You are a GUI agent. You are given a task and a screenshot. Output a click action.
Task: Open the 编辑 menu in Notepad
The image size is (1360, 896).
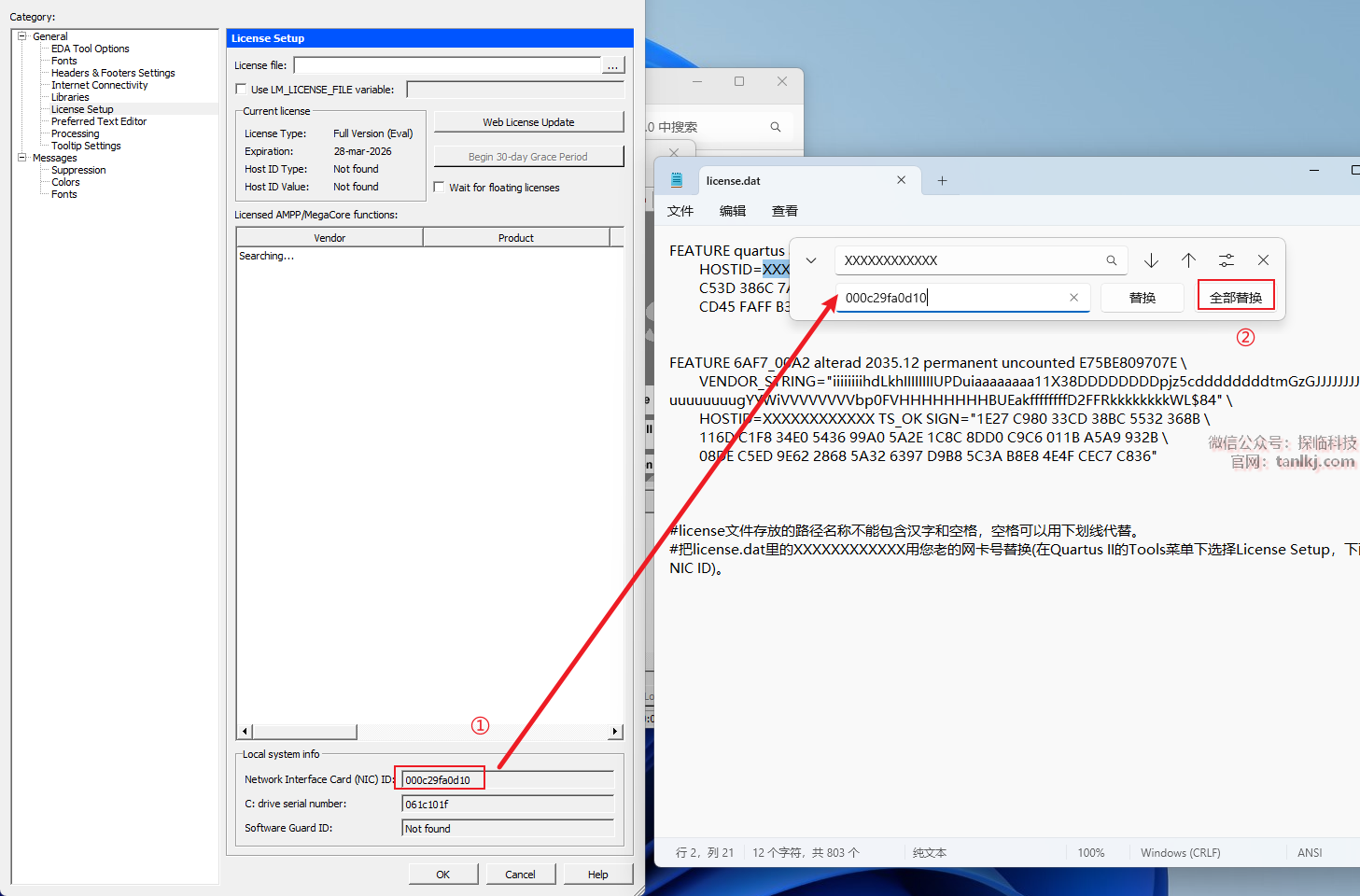[733, 211]
